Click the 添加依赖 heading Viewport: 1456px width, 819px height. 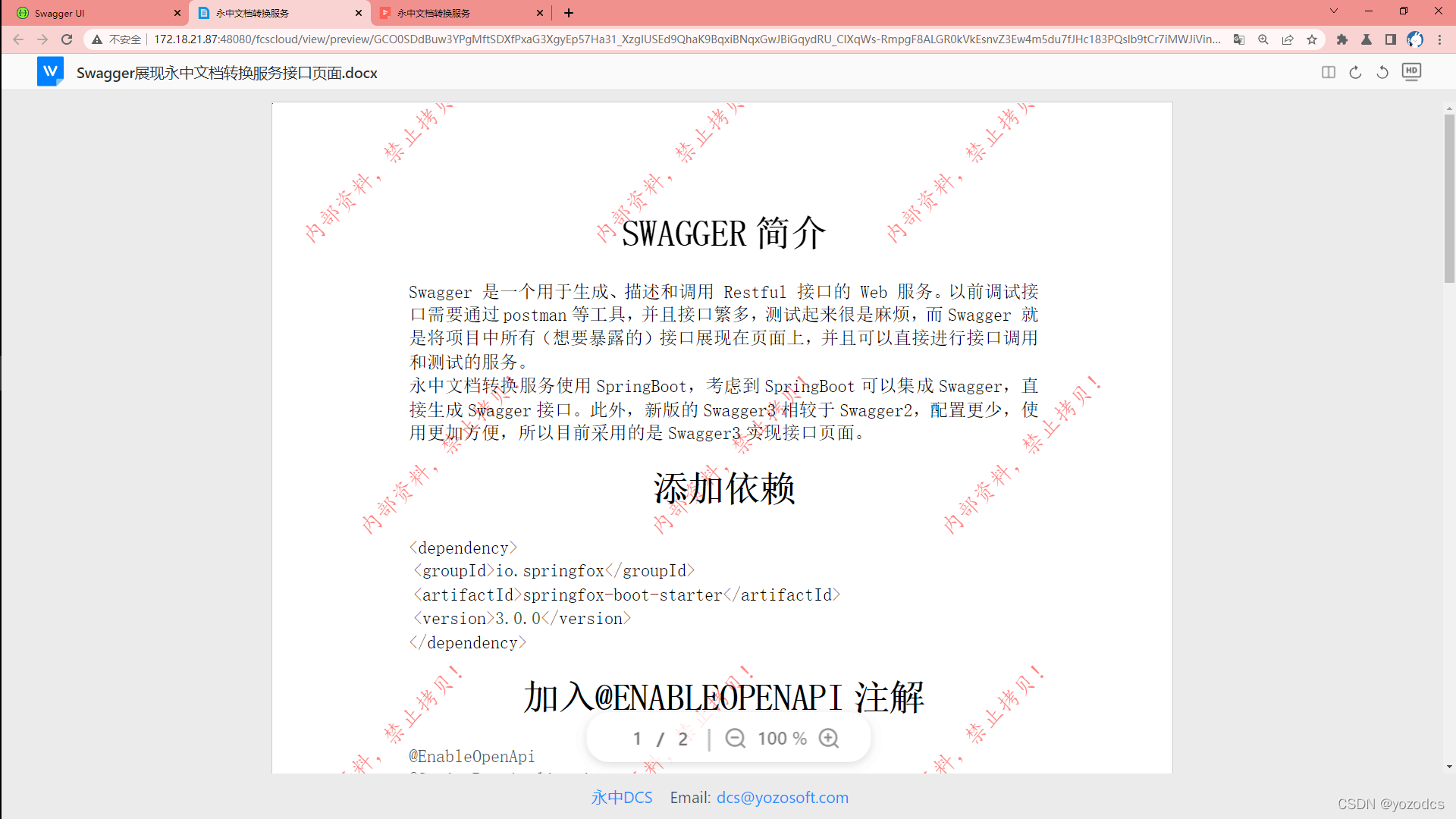723,488
